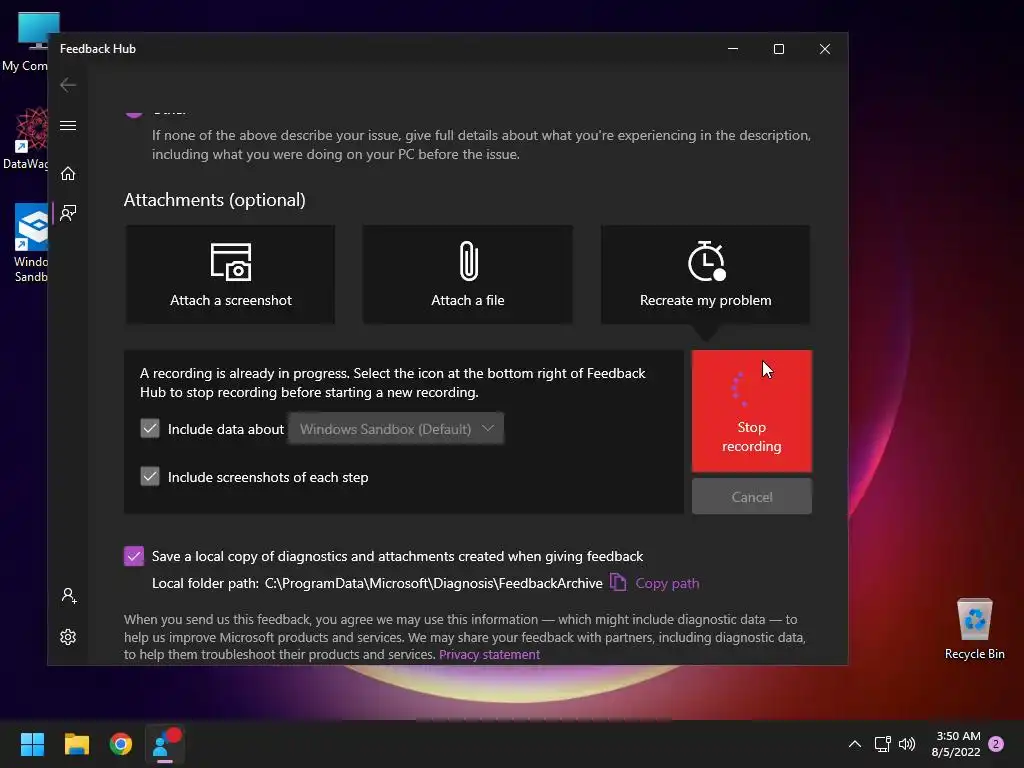Click the network icon in system tray
Viewport: 1024px width, 768px height.
882,744
